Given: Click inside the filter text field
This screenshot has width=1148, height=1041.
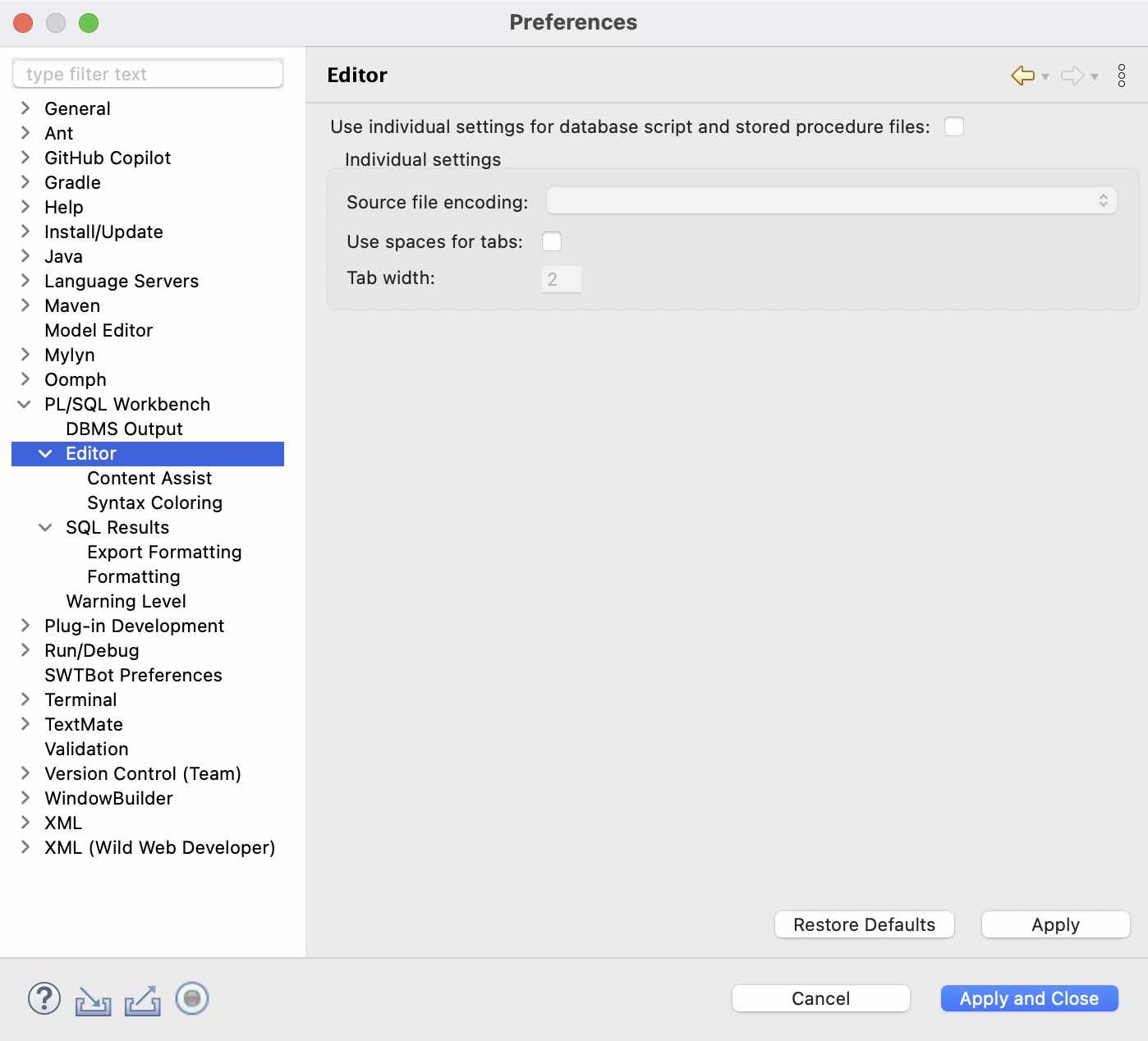Looking at the screenshot, I should point(148,74).
